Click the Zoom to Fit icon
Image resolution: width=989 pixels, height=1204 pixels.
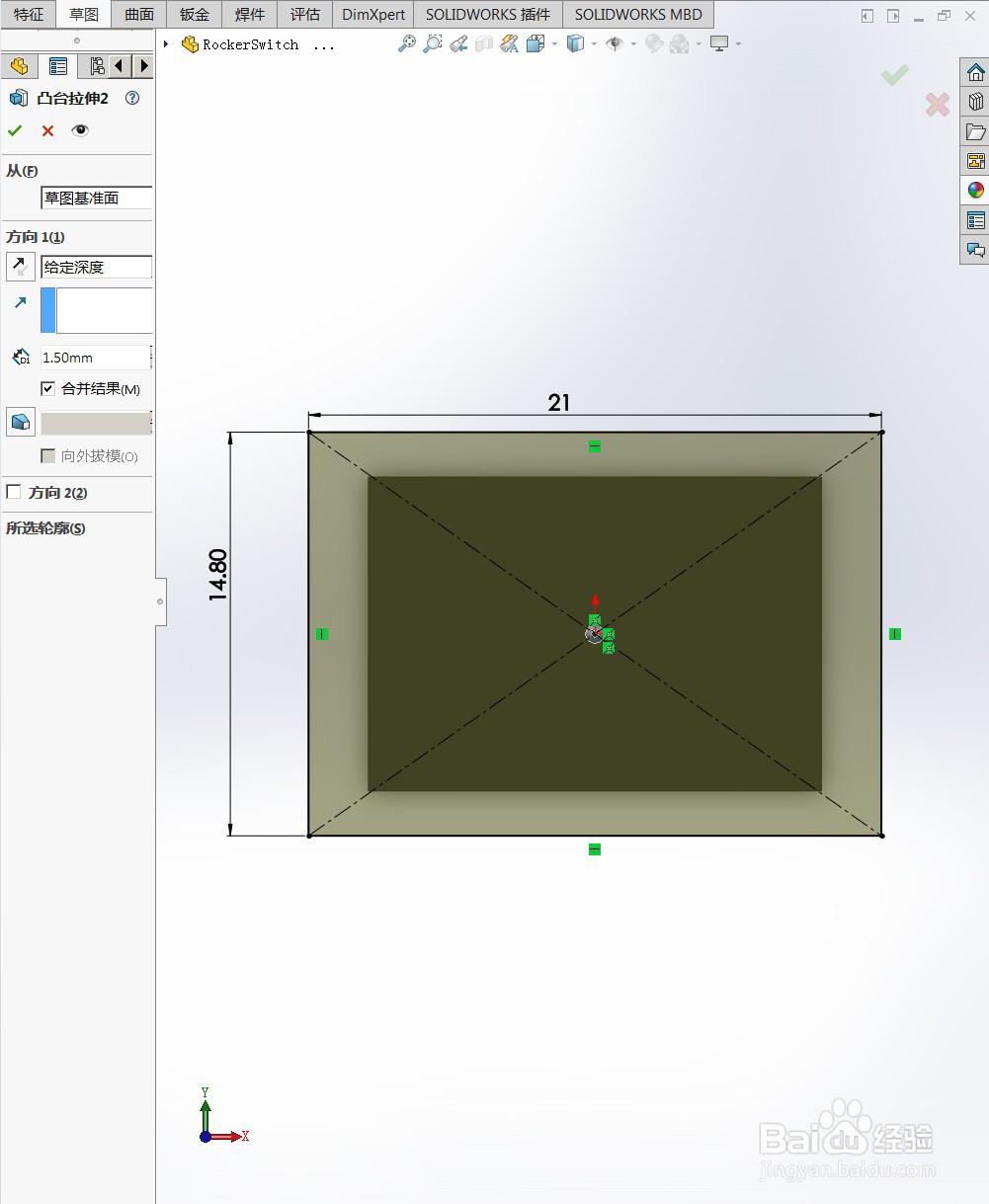[x=406, y=43]
